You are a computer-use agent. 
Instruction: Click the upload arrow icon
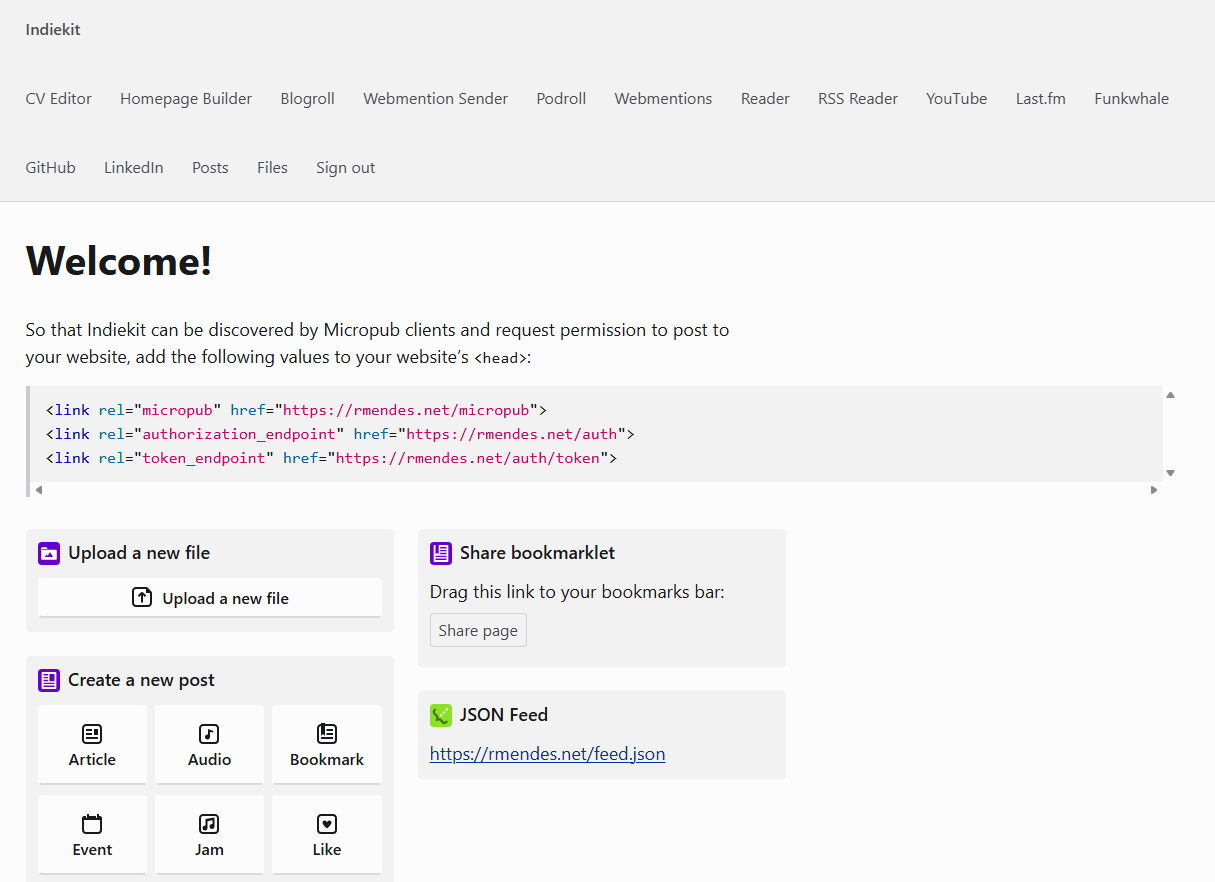pos(142,598)
